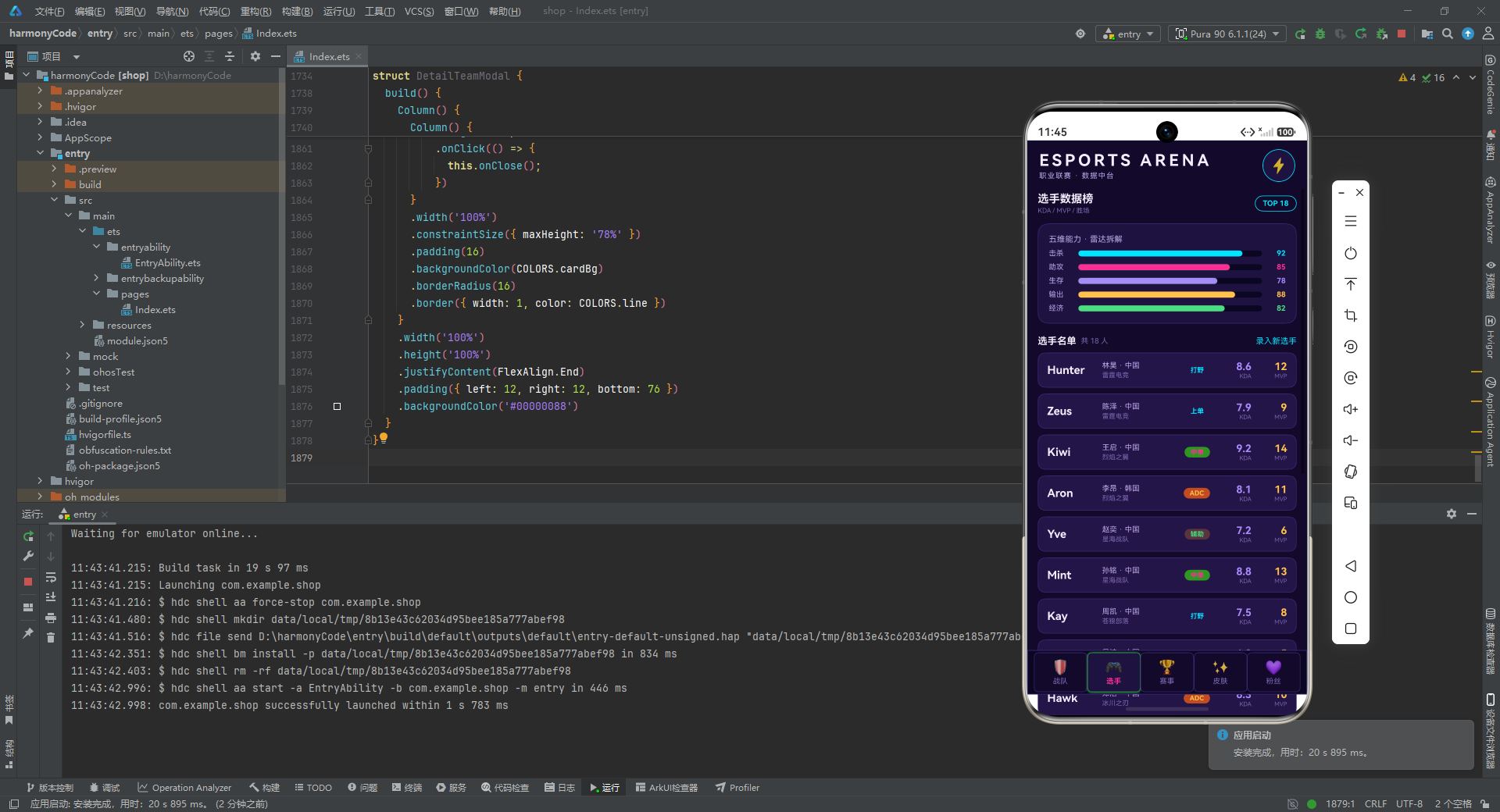
Task: Collapse all nodes in project panel toolbar
Action: coord(230,56)
